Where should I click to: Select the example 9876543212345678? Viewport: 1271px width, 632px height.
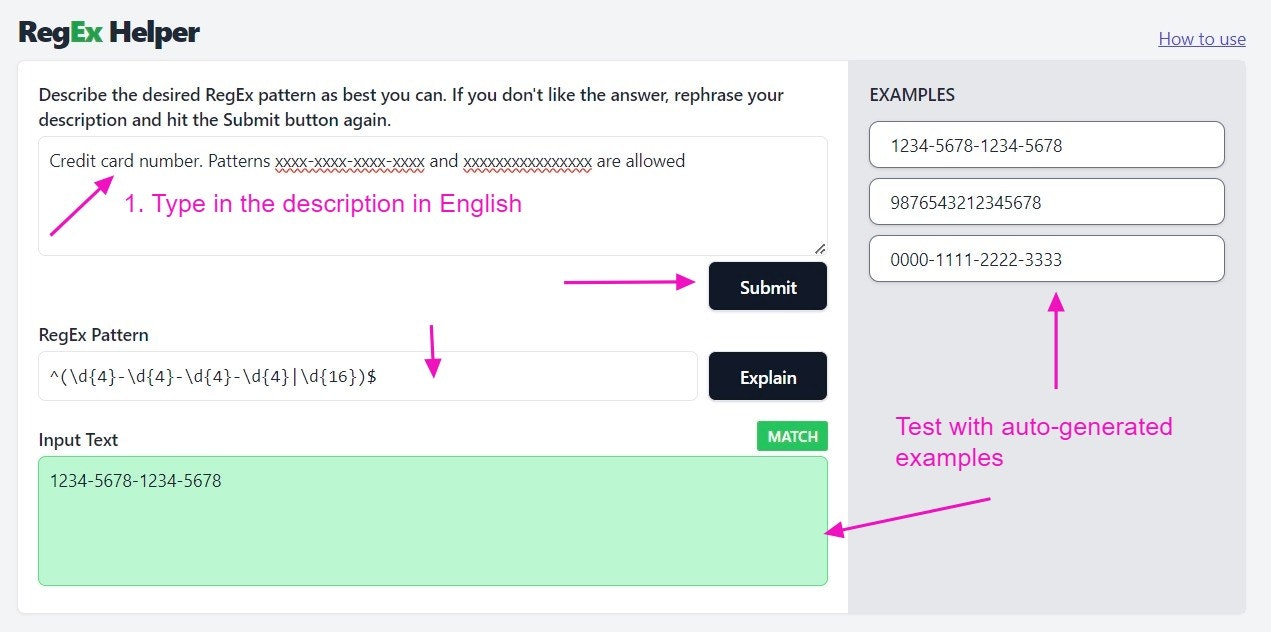coord(1046,201)
